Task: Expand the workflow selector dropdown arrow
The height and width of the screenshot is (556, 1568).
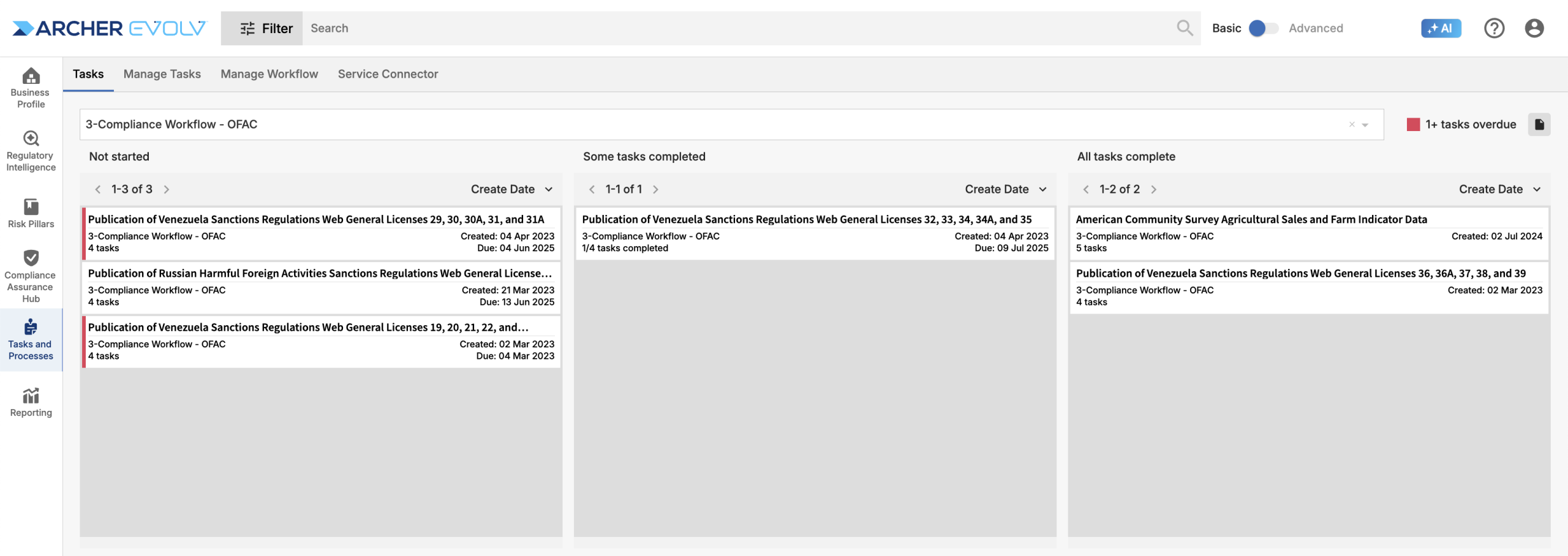Action: (x=1365, y=125)
